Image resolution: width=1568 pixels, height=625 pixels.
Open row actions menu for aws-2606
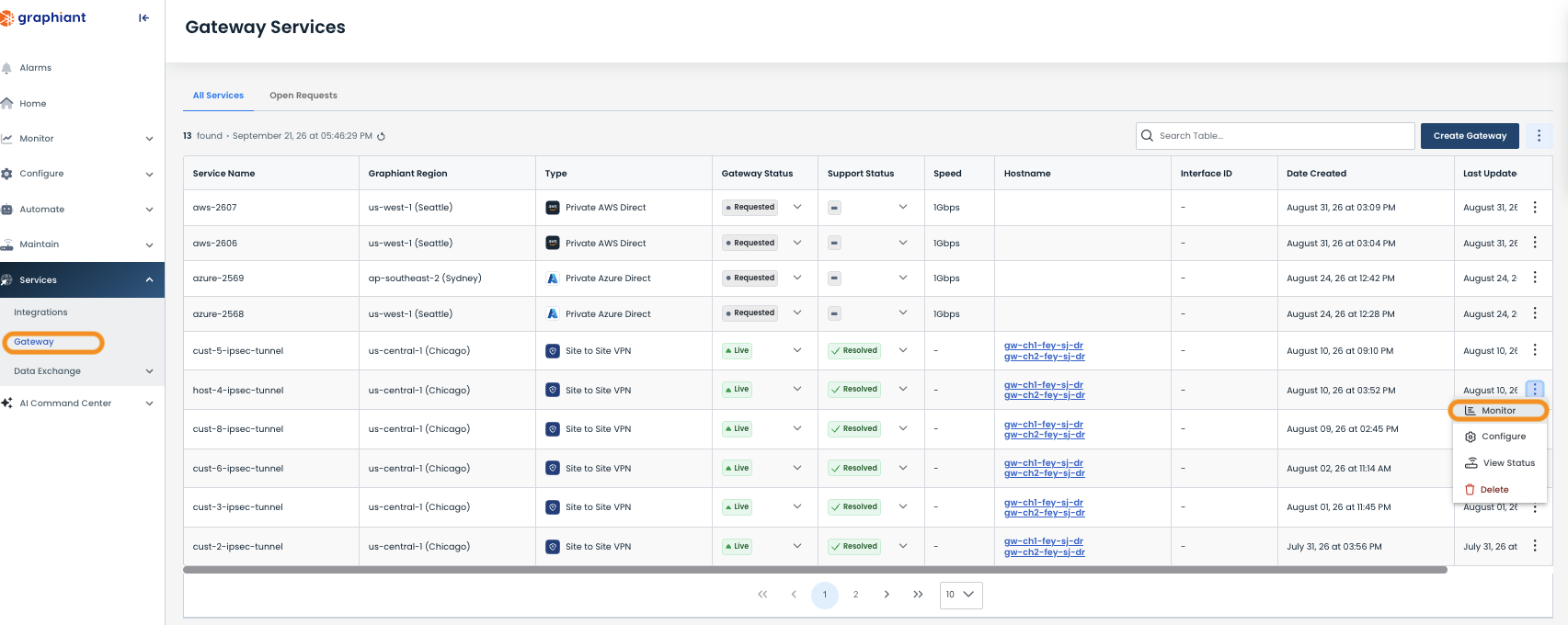click(x=1535, y=243)
